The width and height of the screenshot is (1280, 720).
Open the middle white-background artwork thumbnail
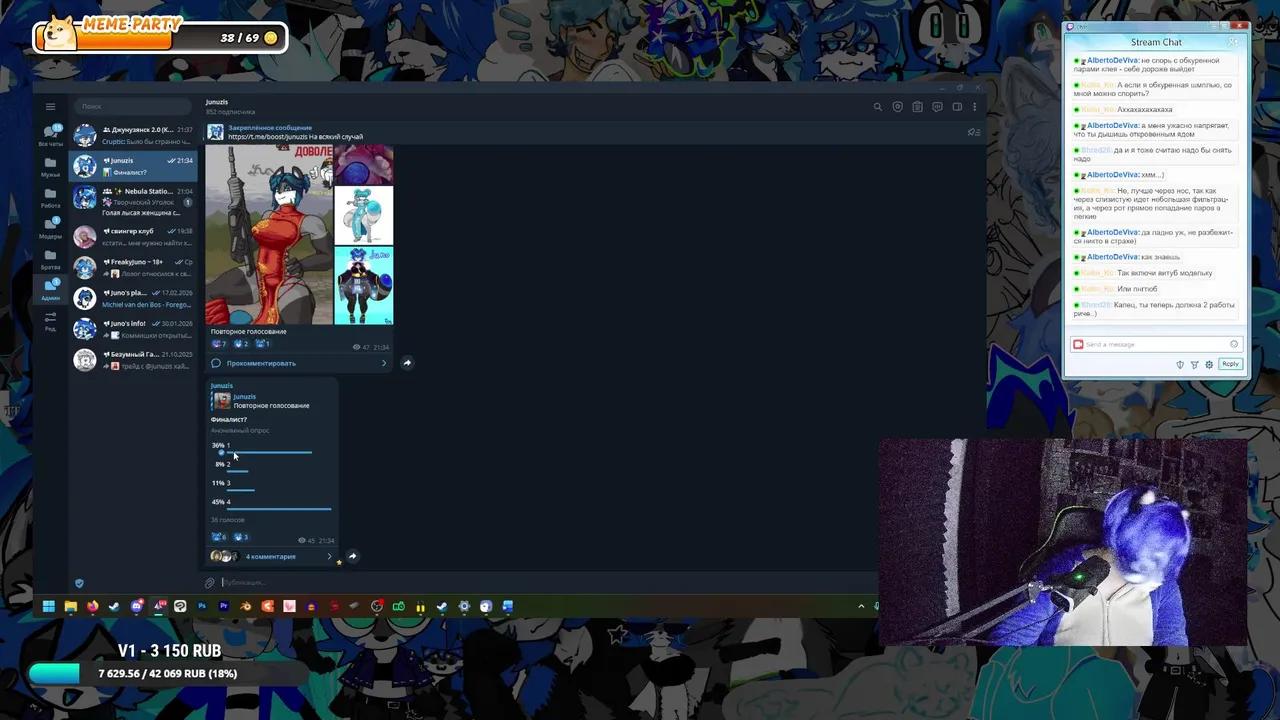click(x=364, y=215)
